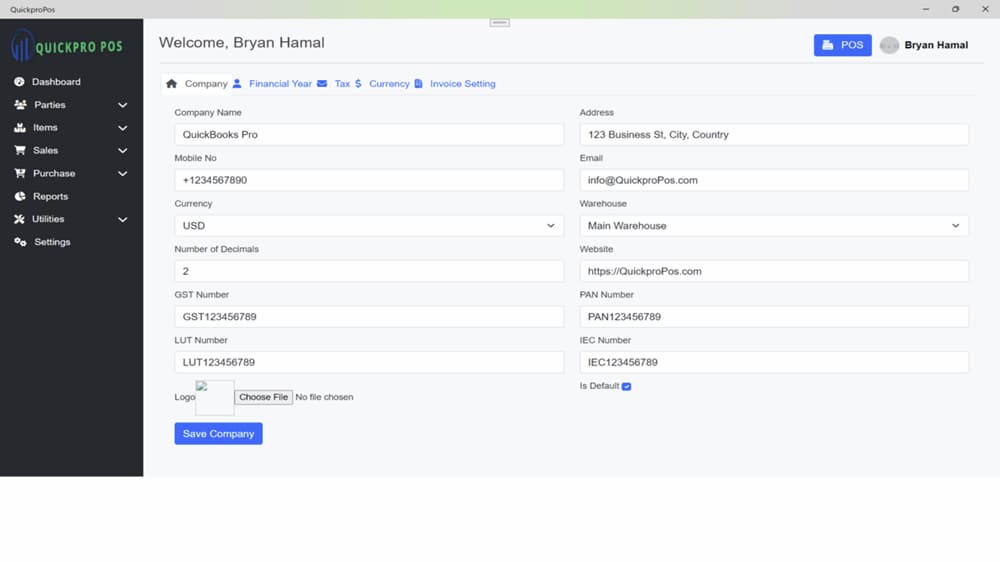Click the Company Name input field

pos(369,135)
